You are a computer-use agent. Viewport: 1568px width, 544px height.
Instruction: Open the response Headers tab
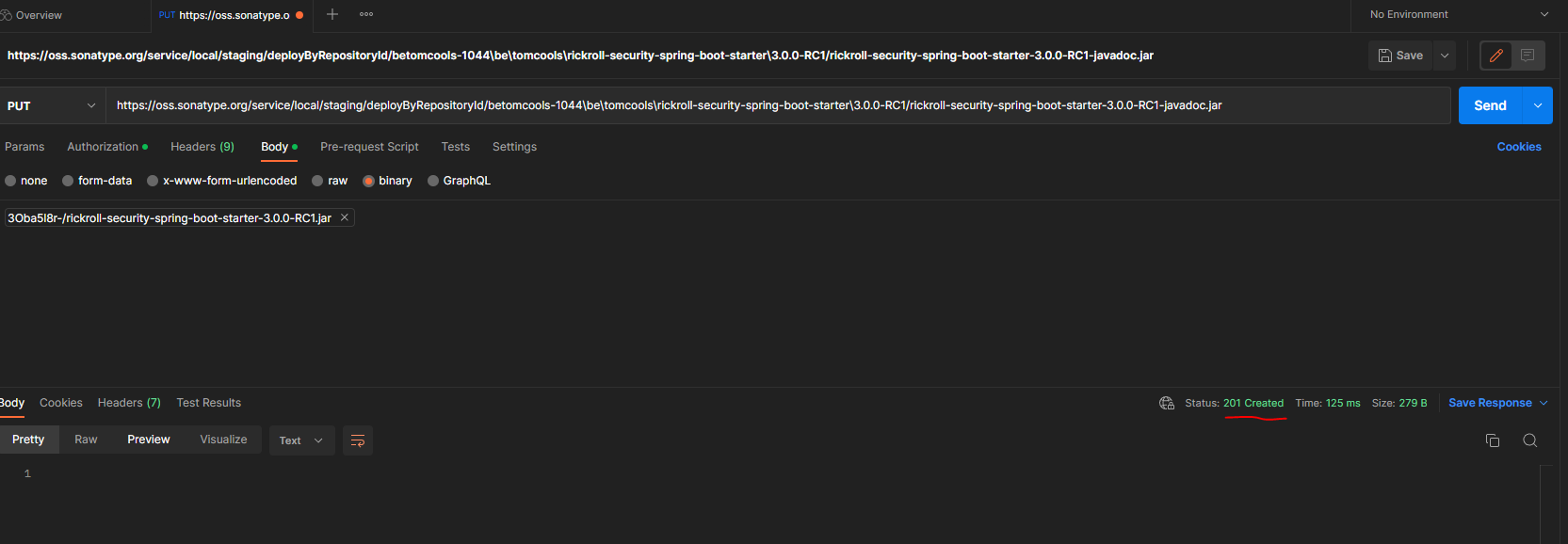(128, 403)
